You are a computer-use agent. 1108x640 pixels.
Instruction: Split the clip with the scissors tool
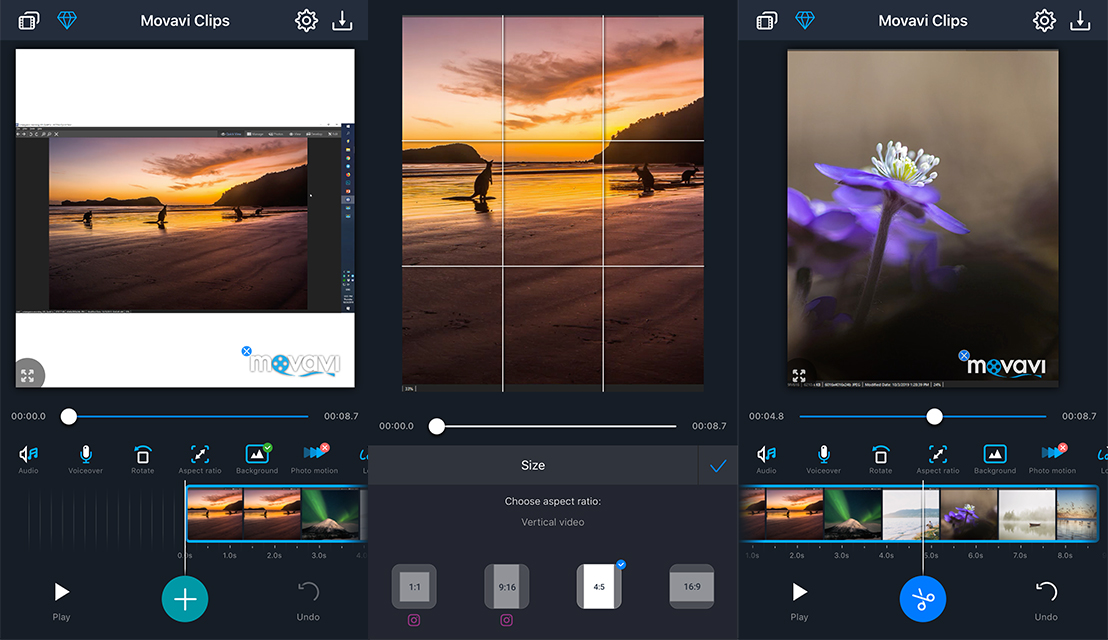coord(922,598)
